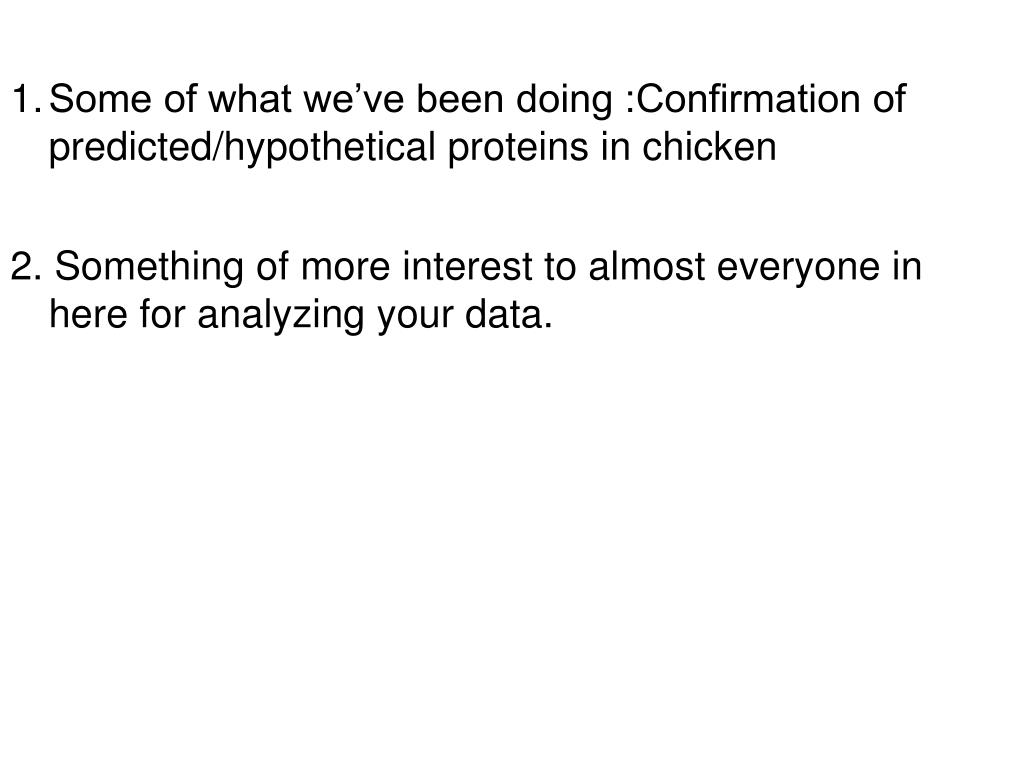1024x768 pixels.
Task: Click the word "Something" in item two
Action: click(x=149, y=269)
